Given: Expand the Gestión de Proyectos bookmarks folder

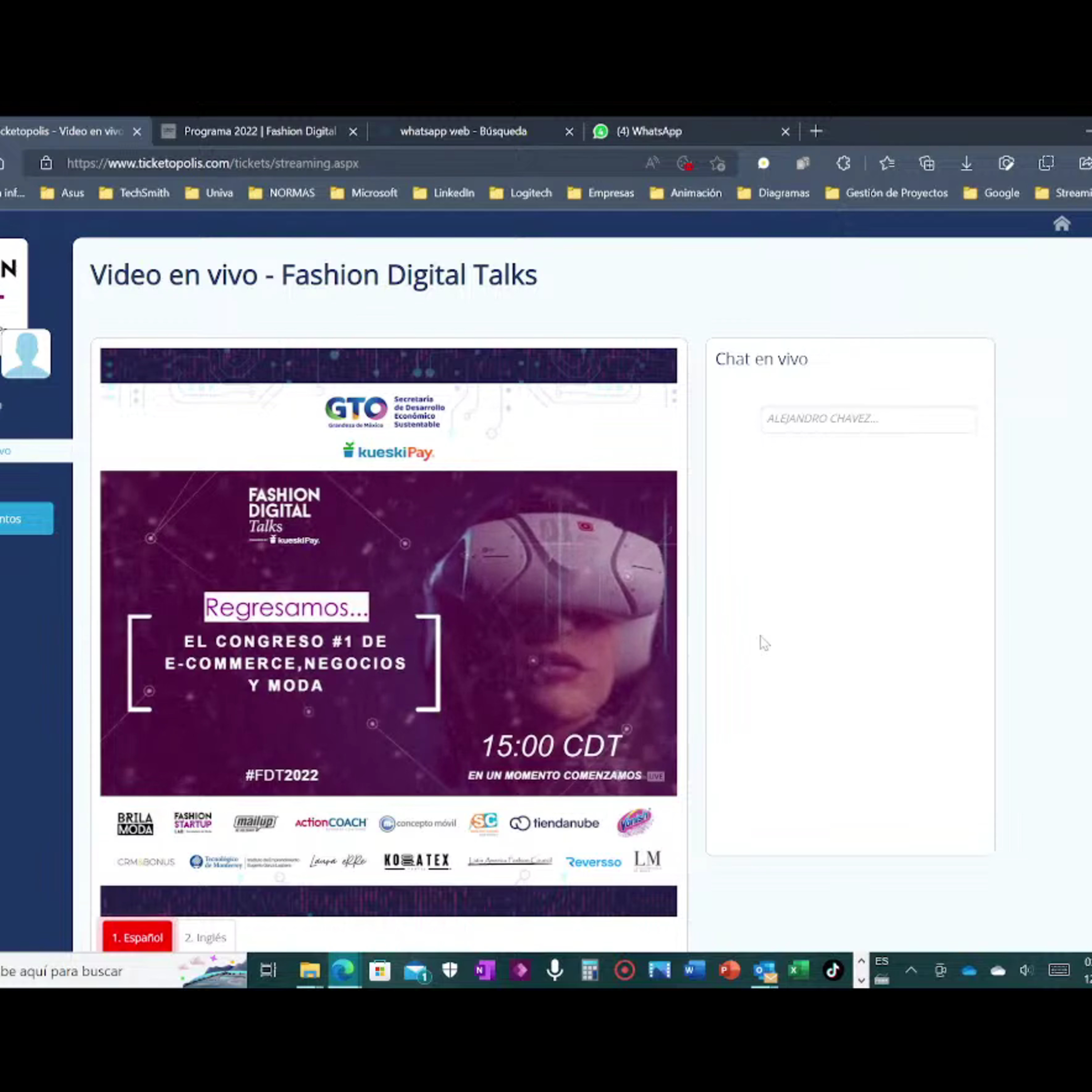Looking at the screenshot, I should [x=887, y=193].
